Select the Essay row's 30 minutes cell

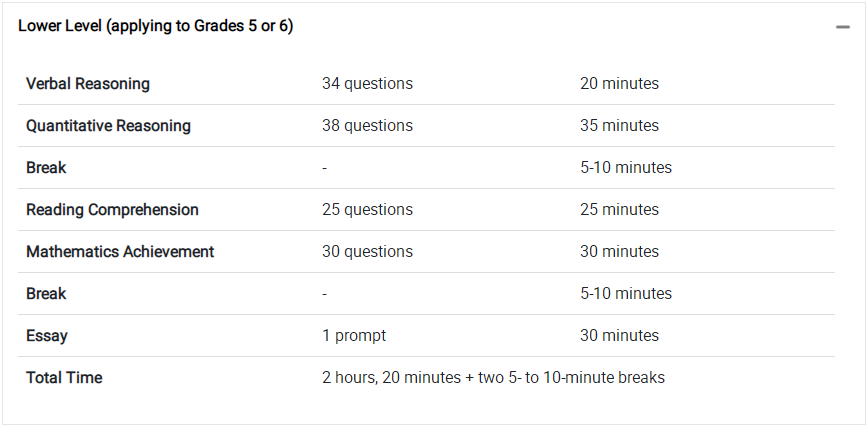pyautogui.click(x=619, y=336)
